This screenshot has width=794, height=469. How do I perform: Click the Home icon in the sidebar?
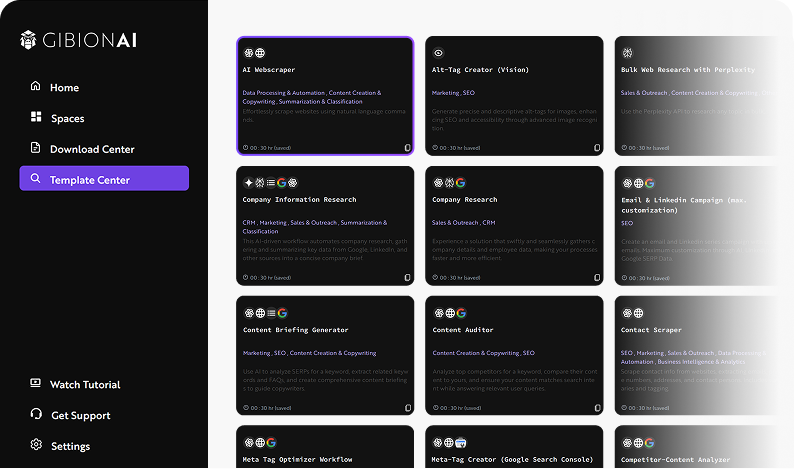[36, 87]
